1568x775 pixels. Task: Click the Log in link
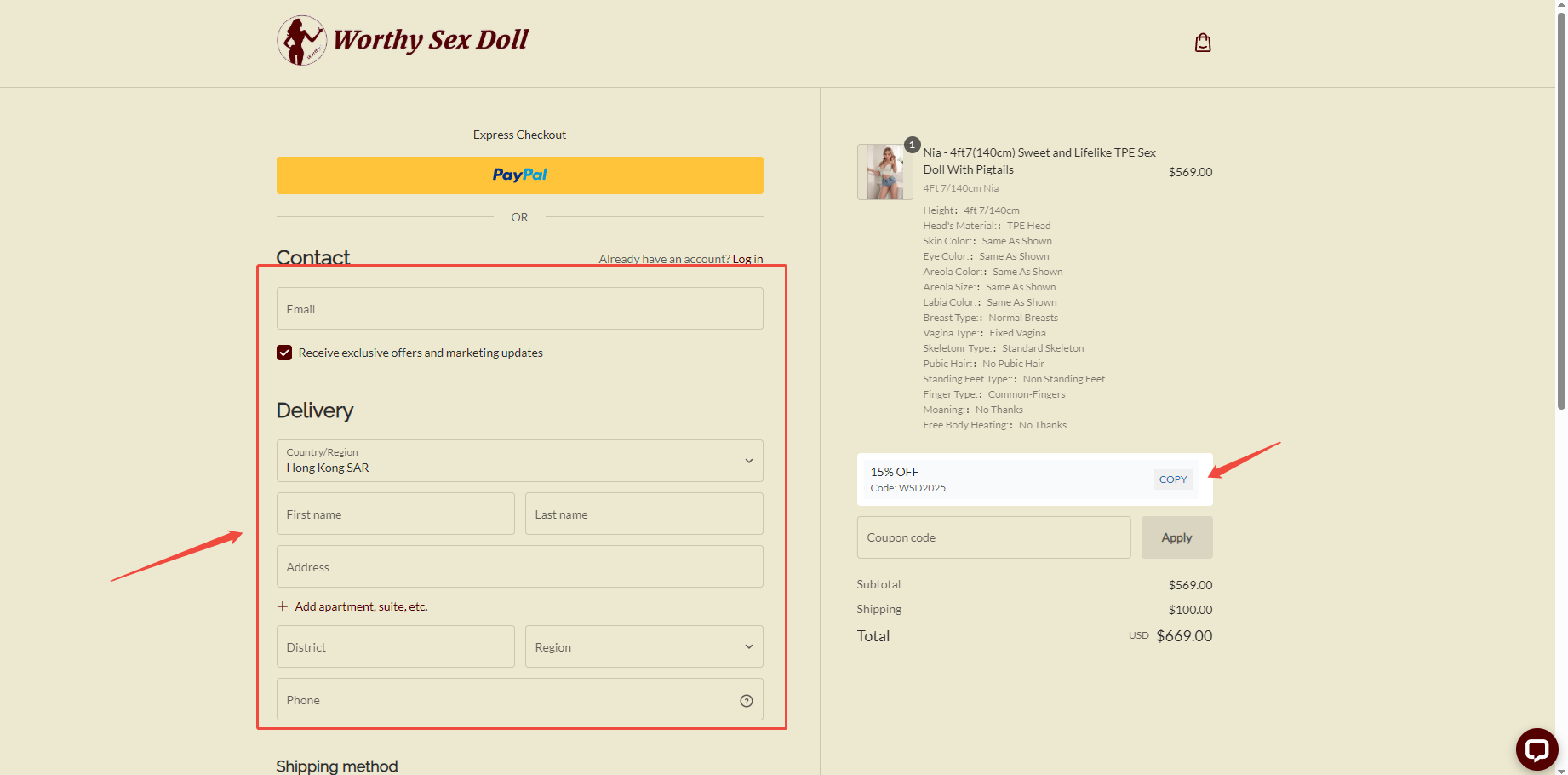[x=747, y=259]
